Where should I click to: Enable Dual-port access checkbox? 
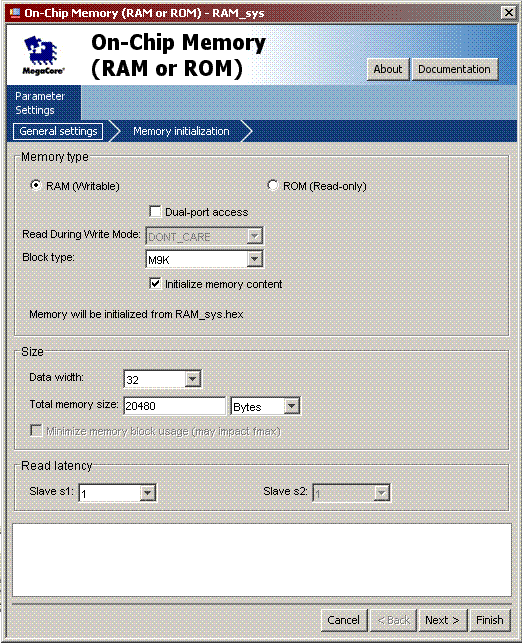click(x=155, y=212)
